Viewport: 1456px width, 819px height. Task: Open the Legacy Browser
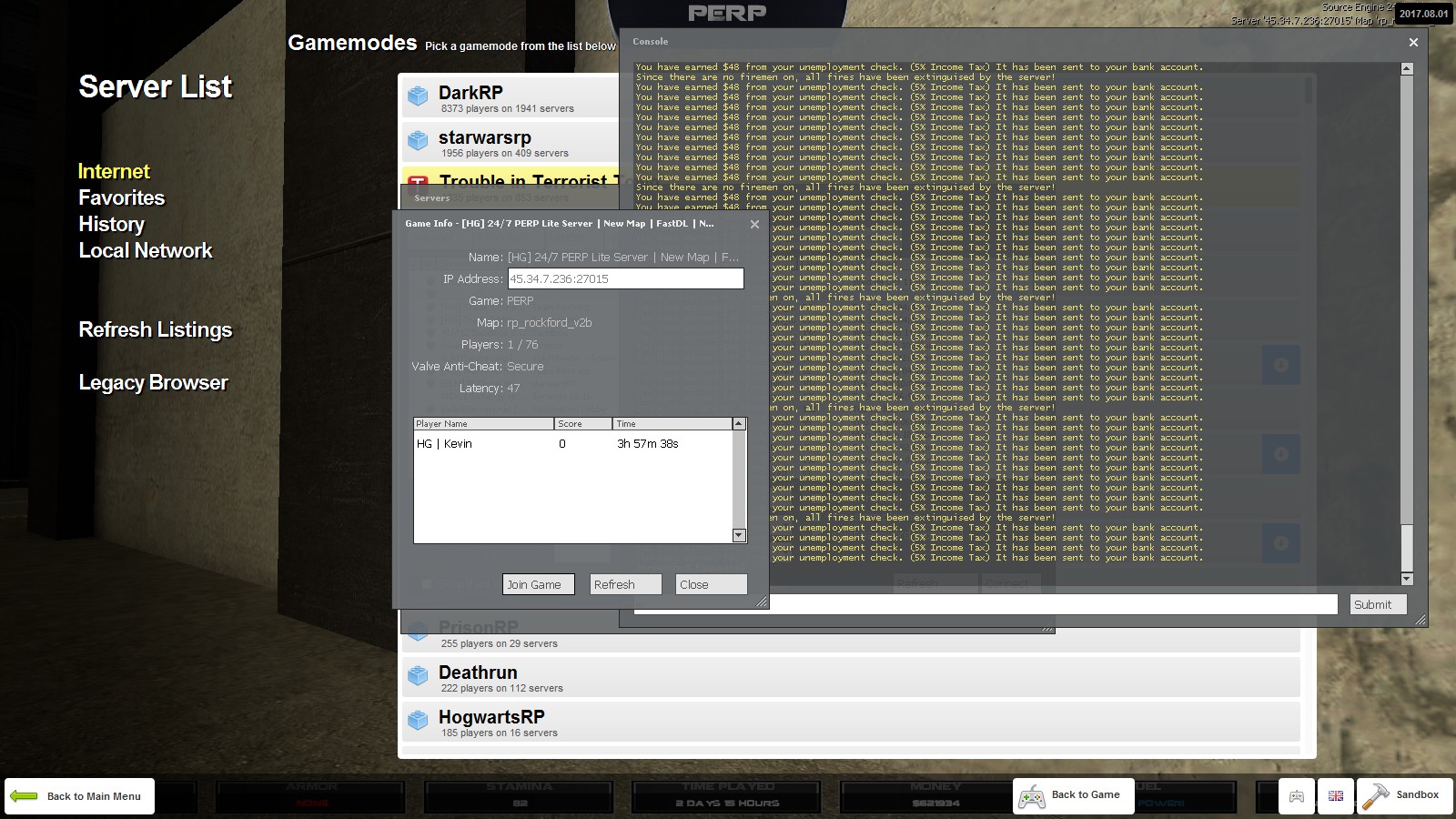[153, 382]
